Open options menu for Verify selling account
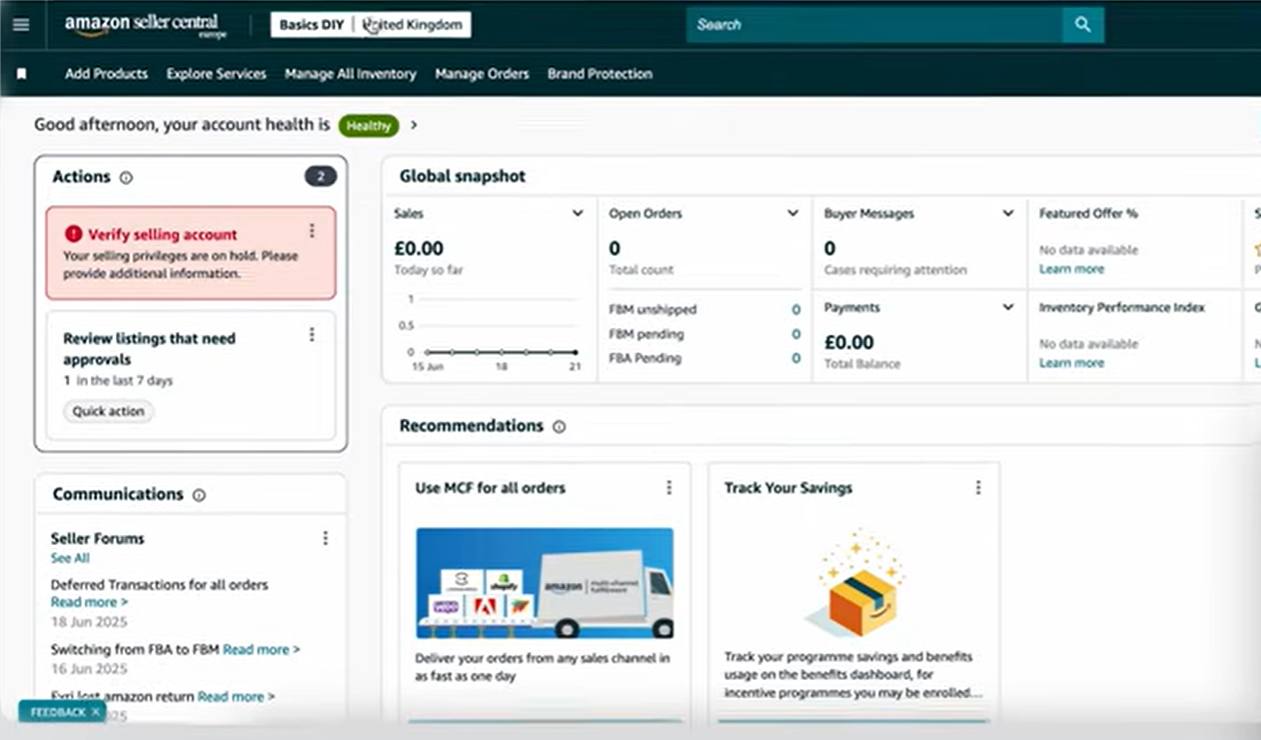Image resolution: width=1261 pixels, height=740 pixels. (312, 231)
